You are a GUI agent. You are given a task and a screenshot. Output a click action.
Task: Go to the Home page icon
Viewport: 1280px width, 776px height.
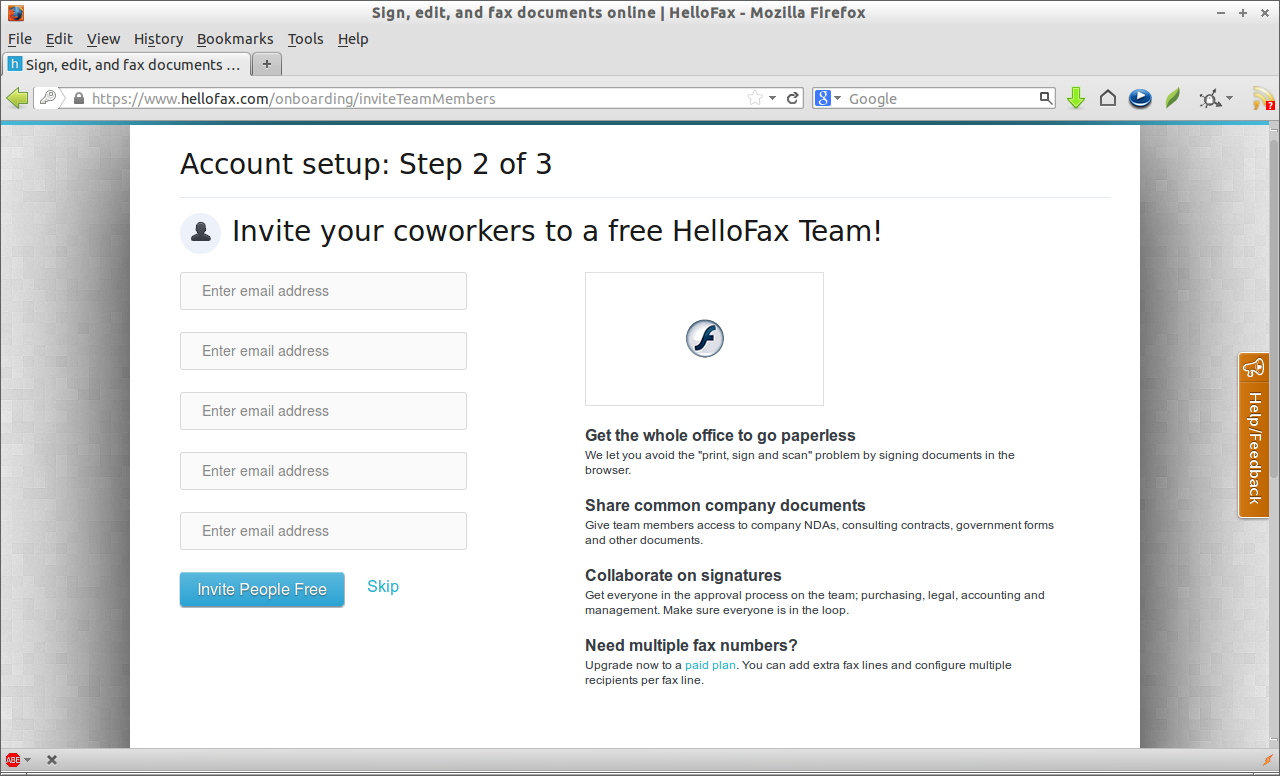pos(1108,98)
